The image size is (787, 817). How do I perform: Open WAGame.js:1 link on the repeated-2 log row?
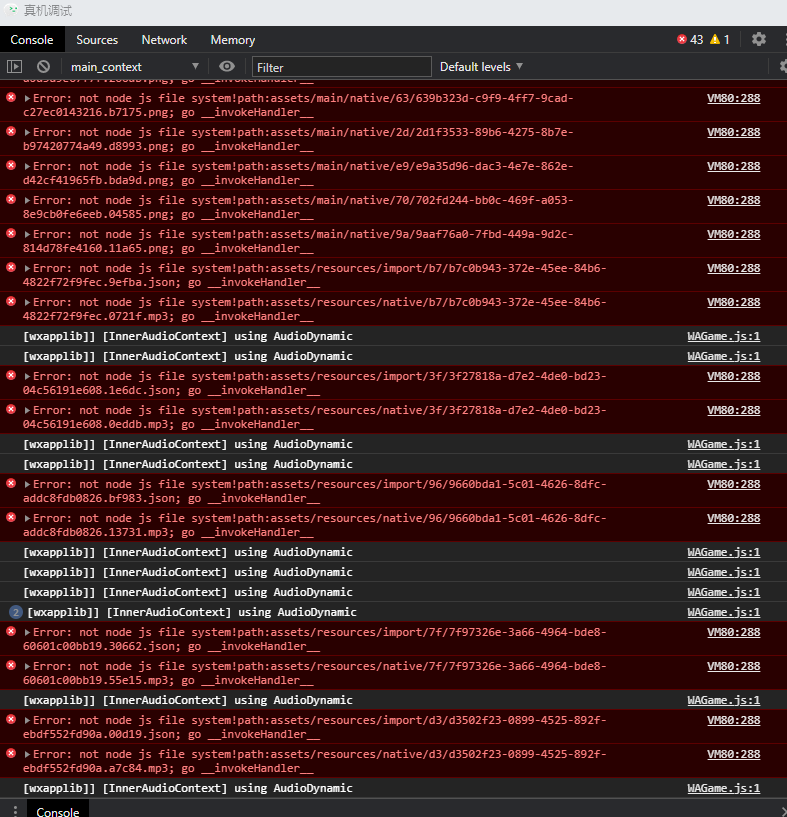[723, 612]
